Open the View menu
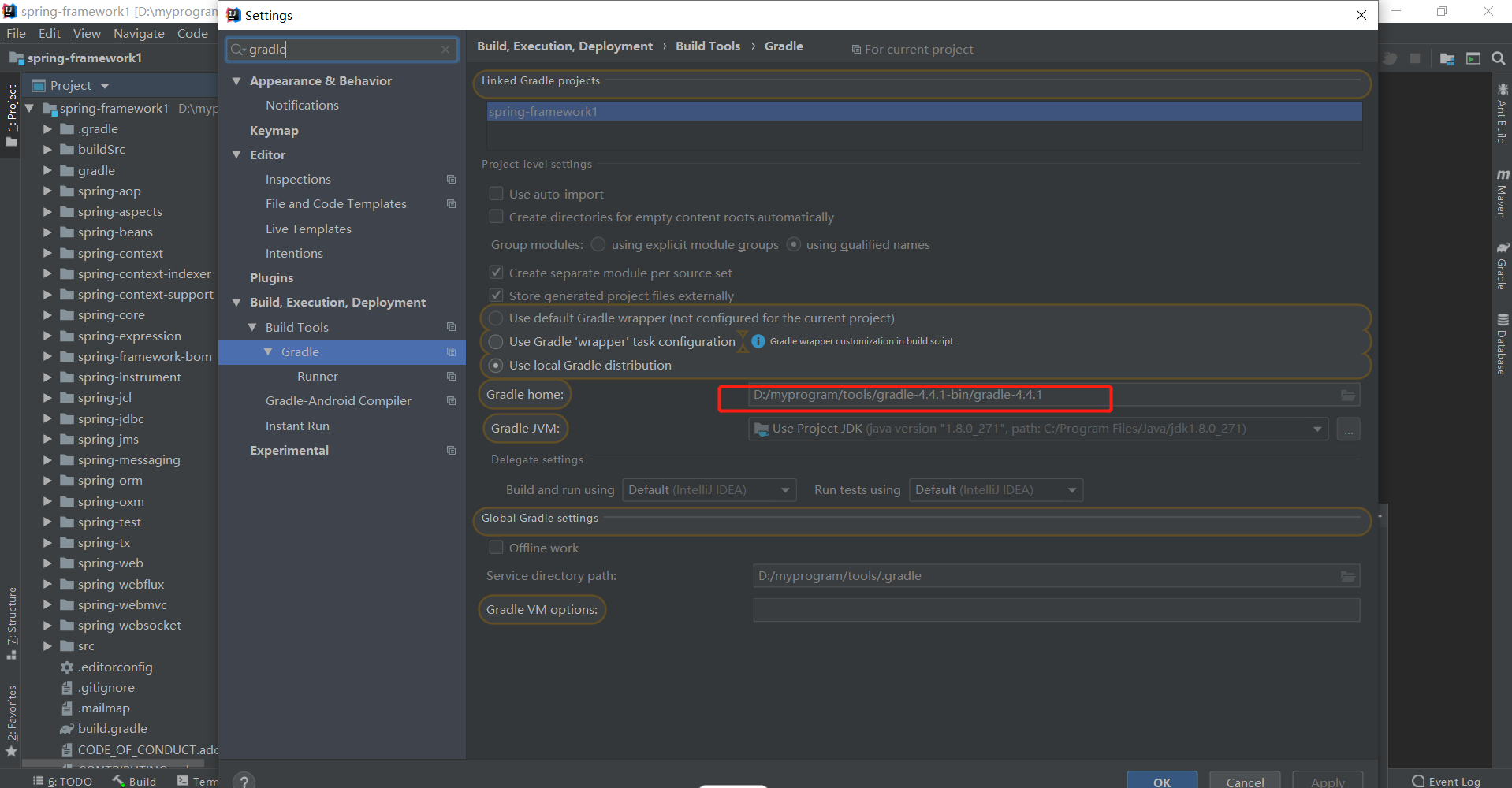The image size is (1512, 788). click(87, 34)
